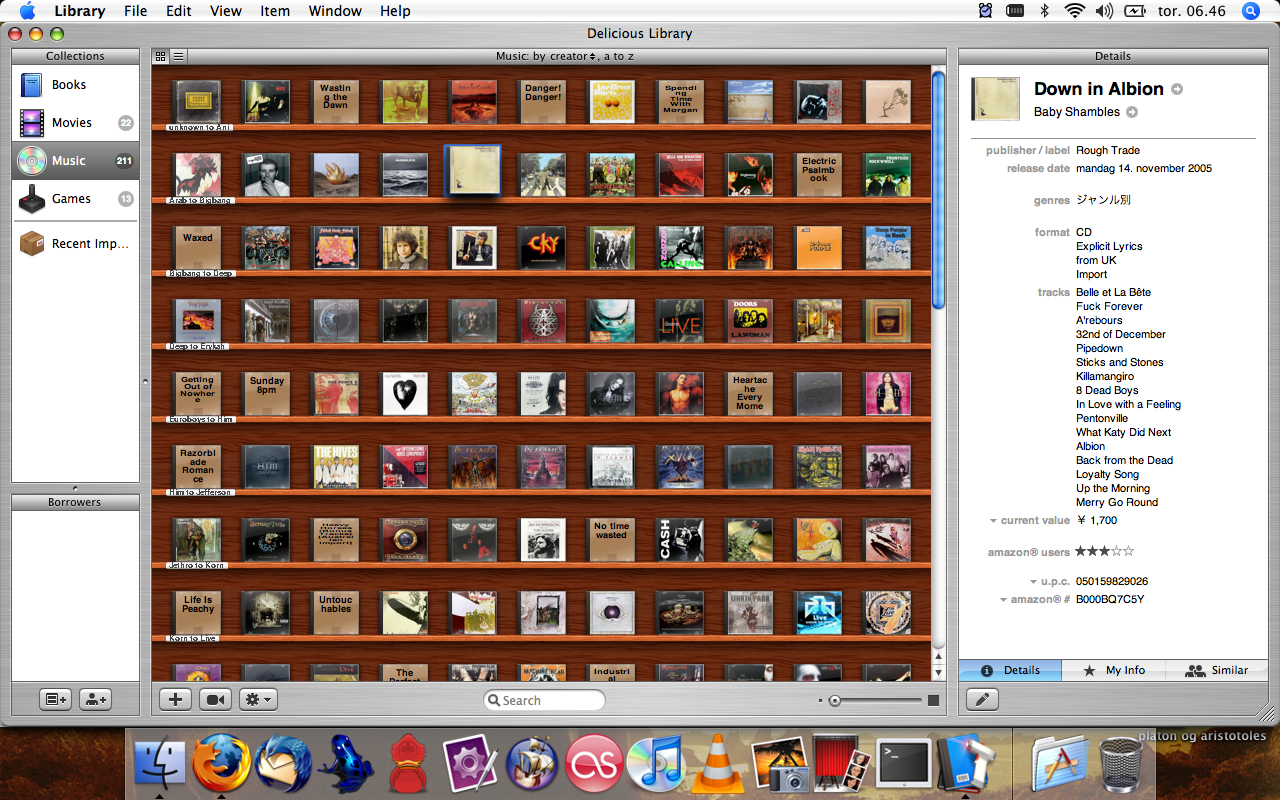
Task: Open the View menu
Action: click(226, 11)
